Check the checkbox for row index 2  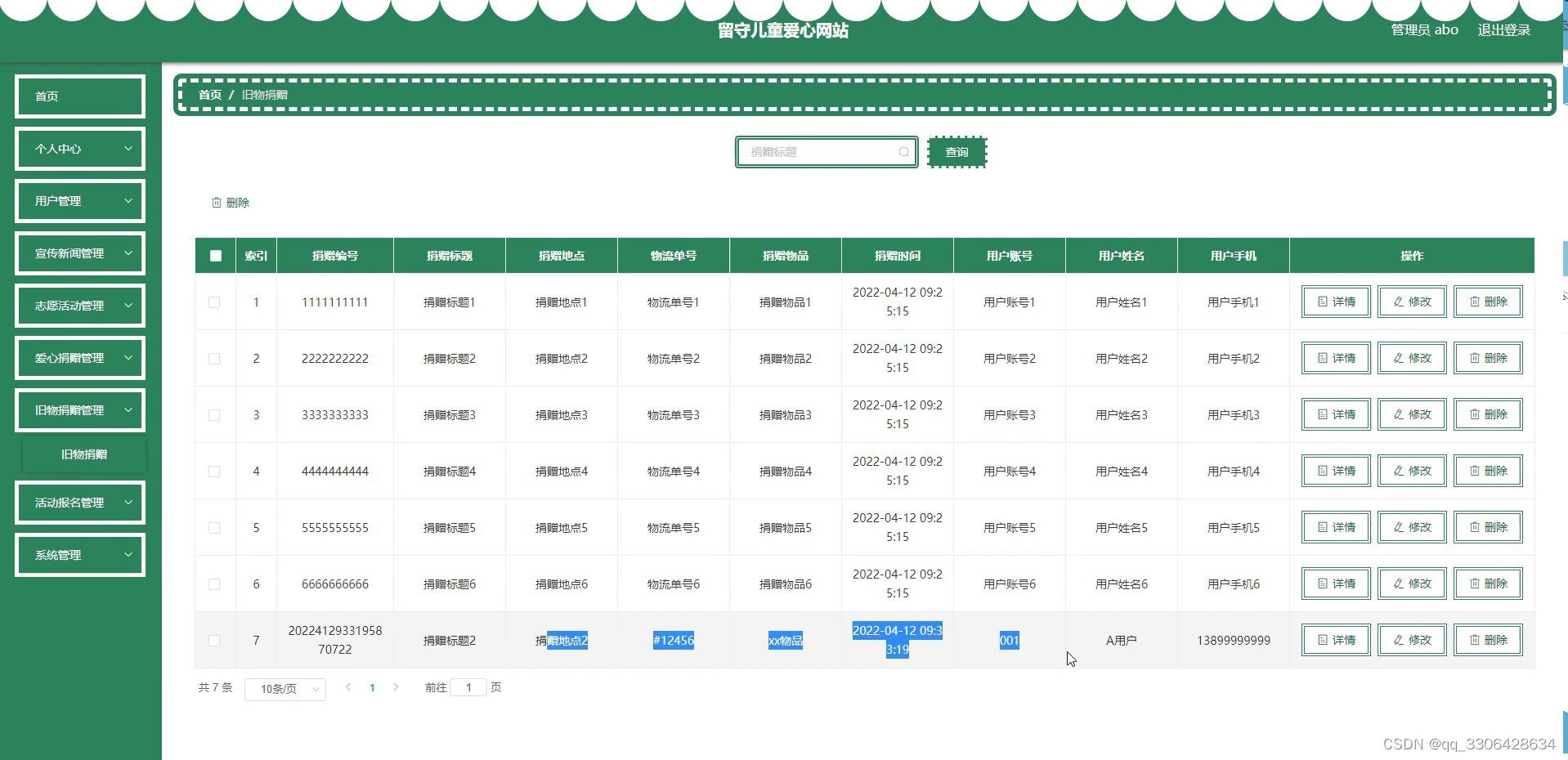coord(214,359)
